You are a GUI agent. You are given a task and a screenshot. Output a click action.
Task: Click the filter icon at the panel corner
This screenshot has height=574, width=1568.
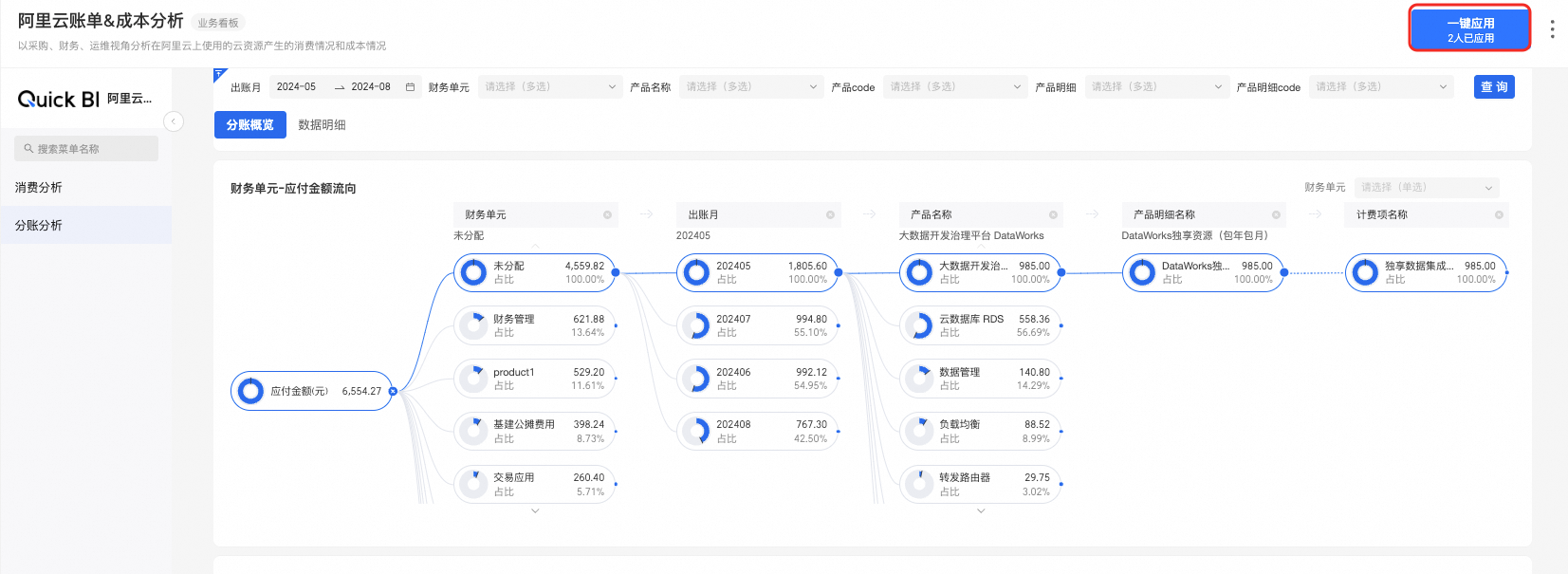(220, 73)
